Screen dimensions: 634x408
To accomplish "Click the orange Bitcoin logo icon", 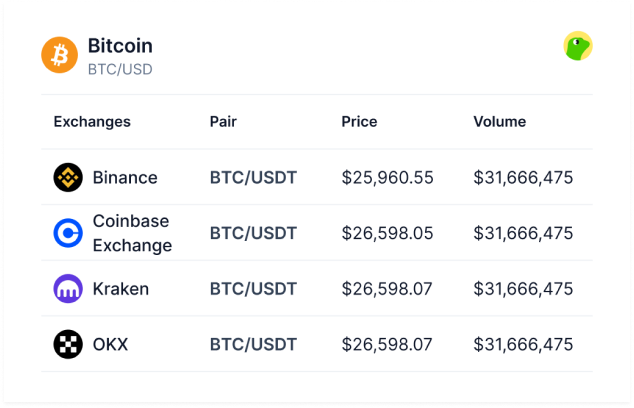I will pos(59,55).
